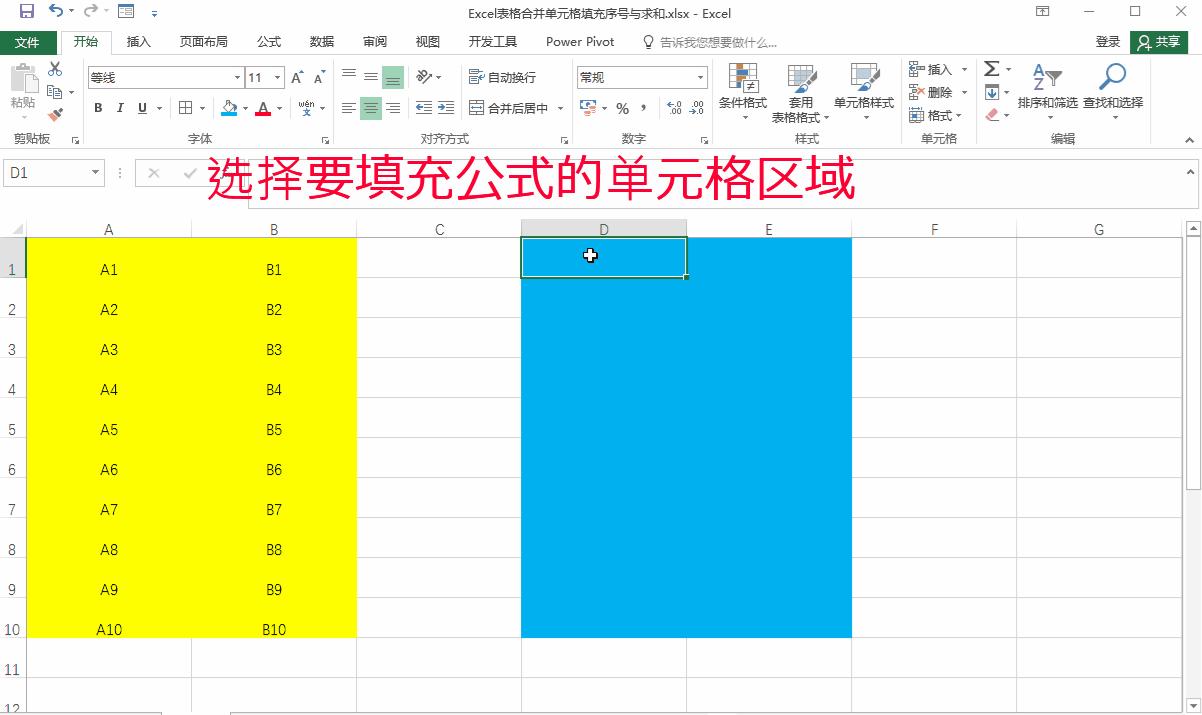Click the percent style % icon
The height and width of the screenshot is (715, 1202).
(x=621, y=107)
